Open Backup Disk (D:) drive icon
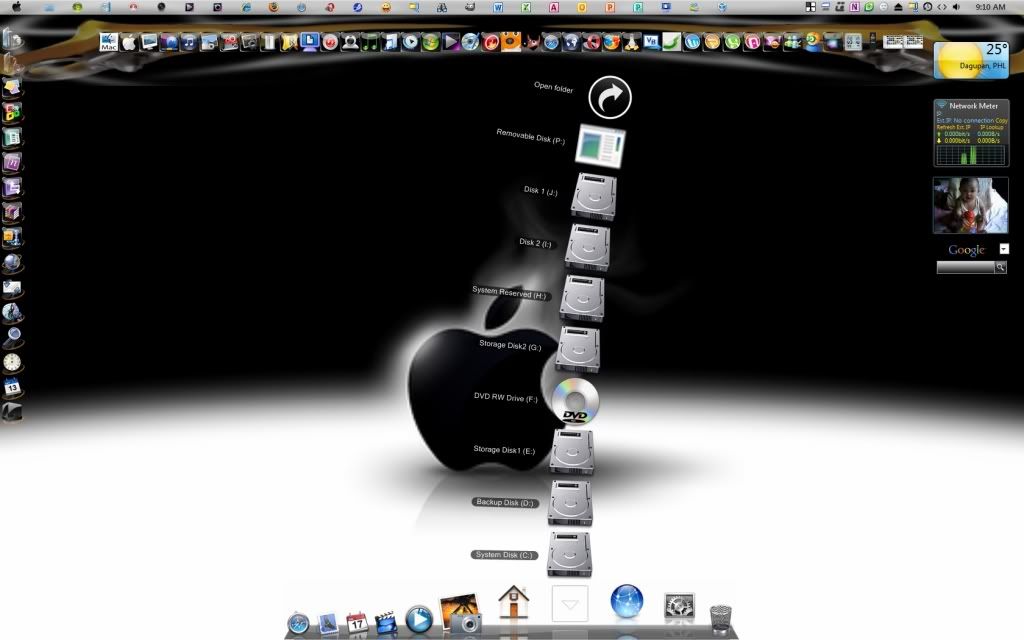This screenshot has width=1024, height=640. (570, 503)
